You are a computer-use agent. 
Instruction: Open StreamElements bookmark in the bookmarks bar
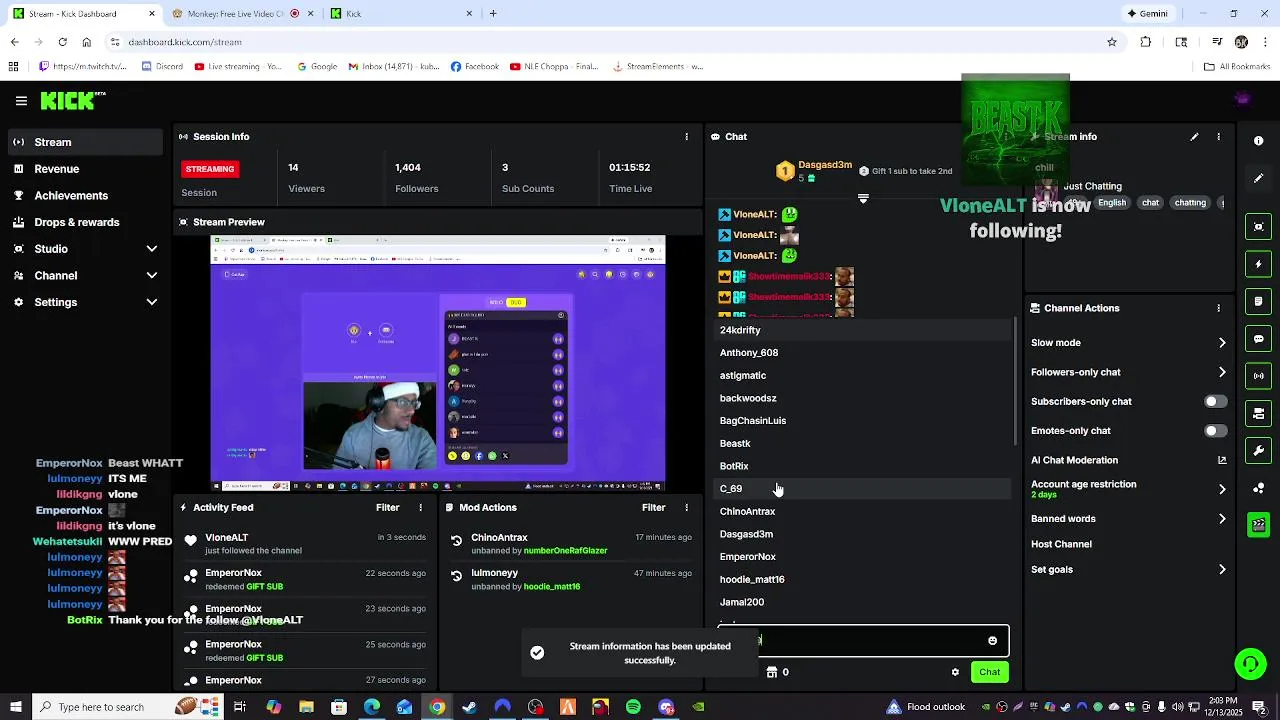657,67
